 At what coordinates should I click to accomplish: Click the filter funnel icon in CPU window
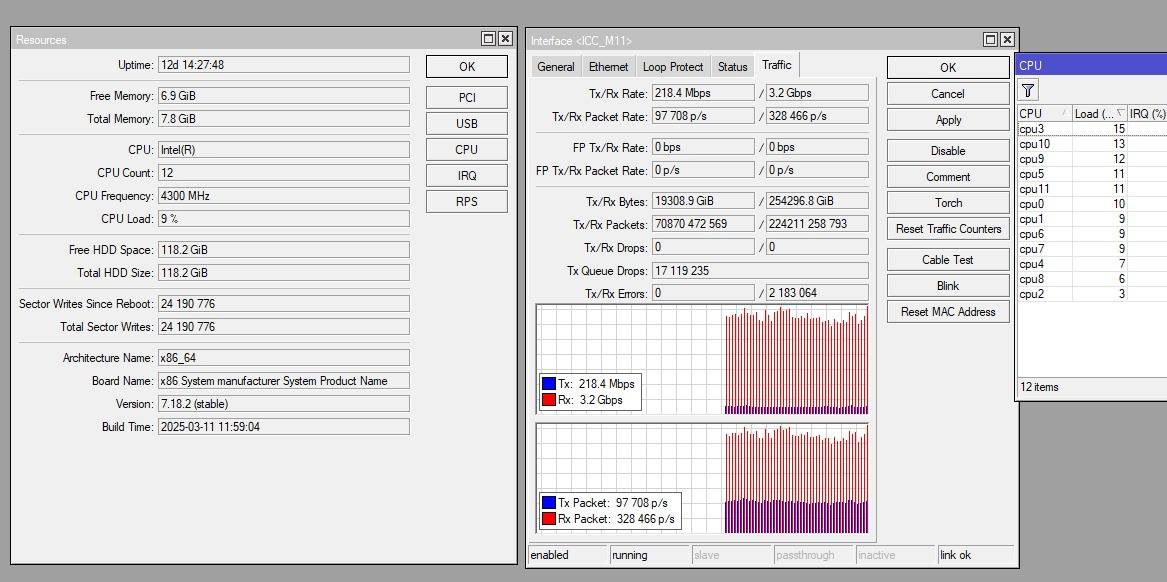1028,91
